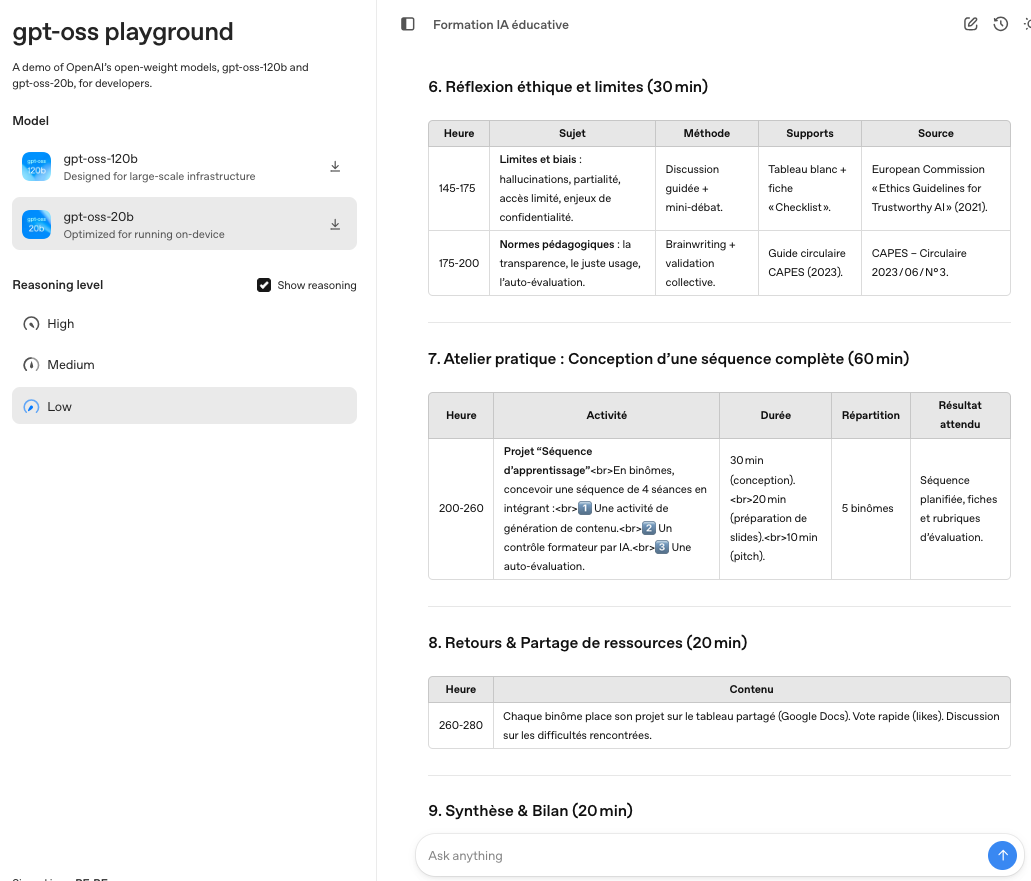Switch theme with the sun icon
This screenshot has width=1031, height=881.
coord(1025,24)
